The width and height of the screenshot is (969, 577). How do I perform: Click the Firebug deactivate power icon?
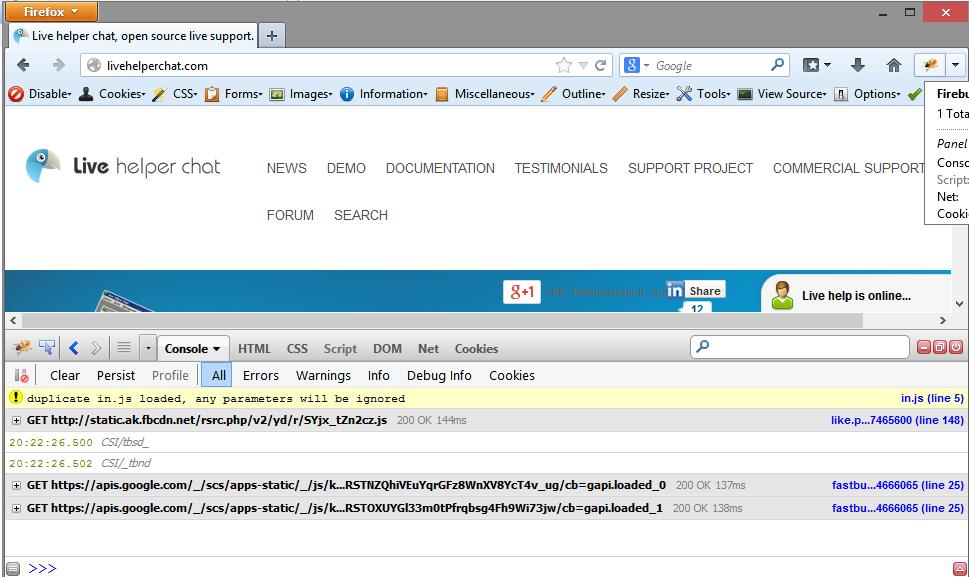[x=956, y=347]
